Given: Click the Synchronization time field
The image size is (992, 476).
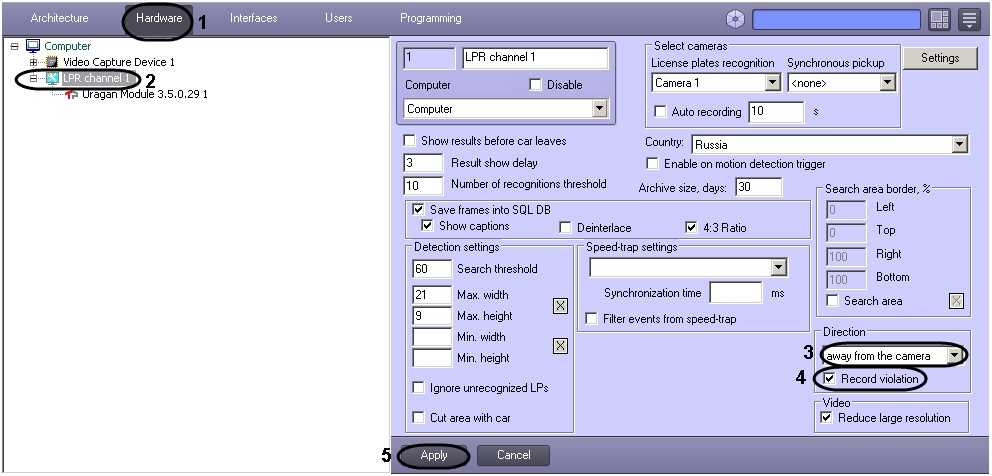Looking at the screenshot, I should pyautogui.click(x=736, y=293).
